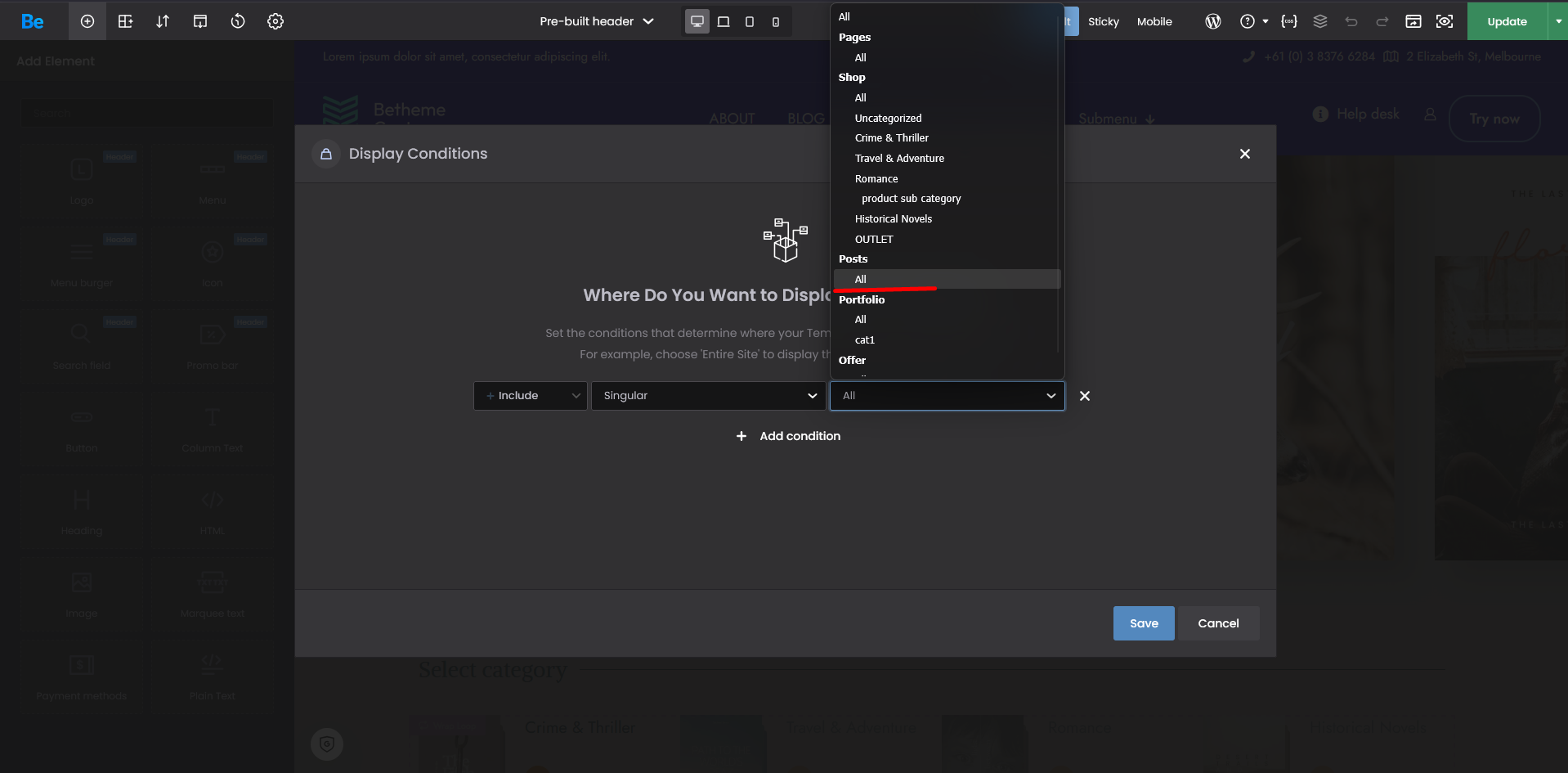Click the add element plus icon
The image size is (1568, 773).
(x=87, y=21)
